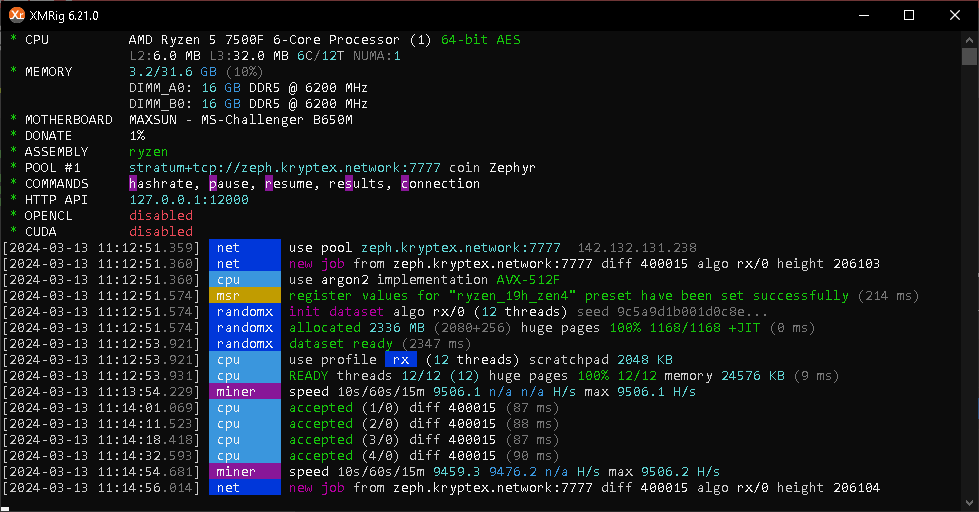Click the scrollbar down arrow
Viewport: 979px width, 512px height.
(x=969, y=502)
